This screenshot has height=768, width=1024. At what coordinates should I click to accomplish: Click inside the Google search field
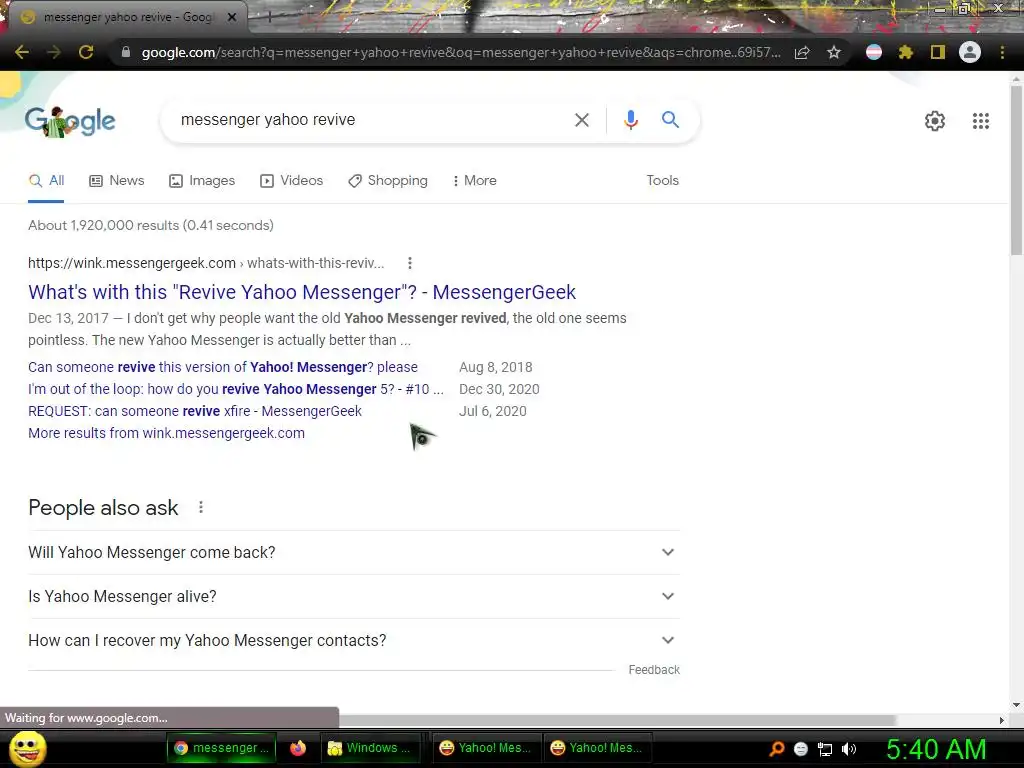click(x=366, y=120)
